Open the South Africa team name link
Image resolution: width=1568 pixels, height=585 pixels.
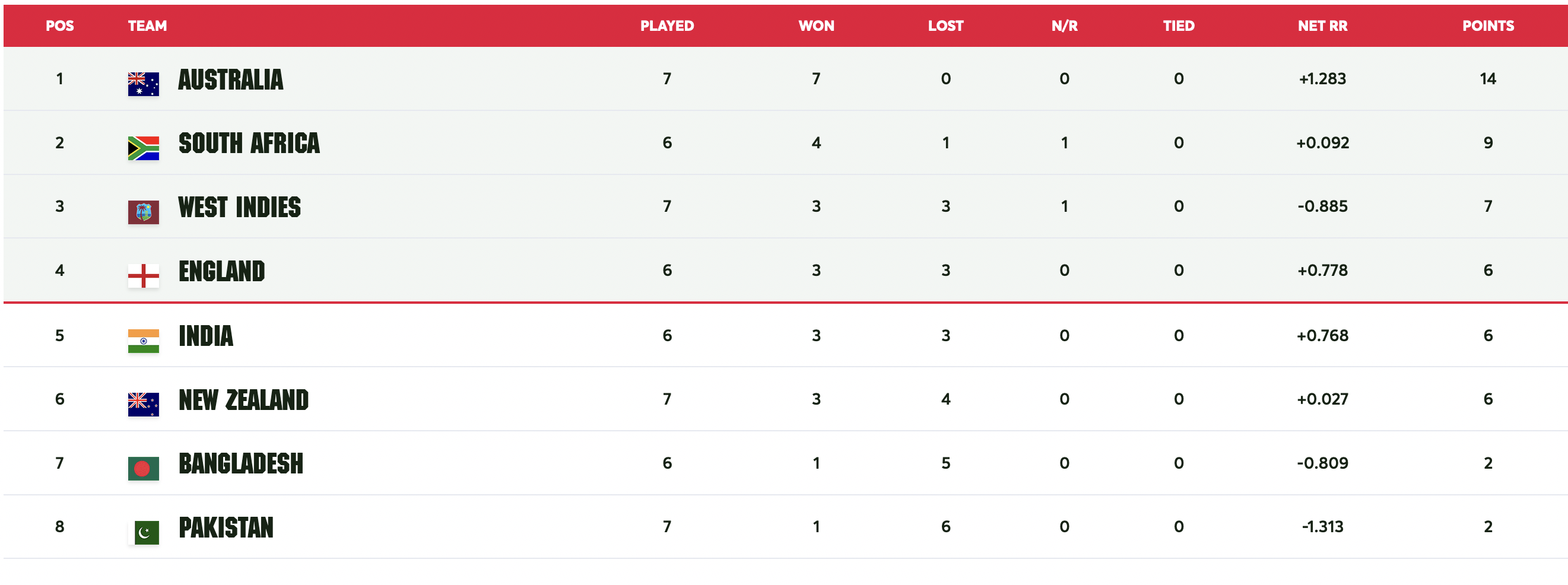click(x=248, y=144)
